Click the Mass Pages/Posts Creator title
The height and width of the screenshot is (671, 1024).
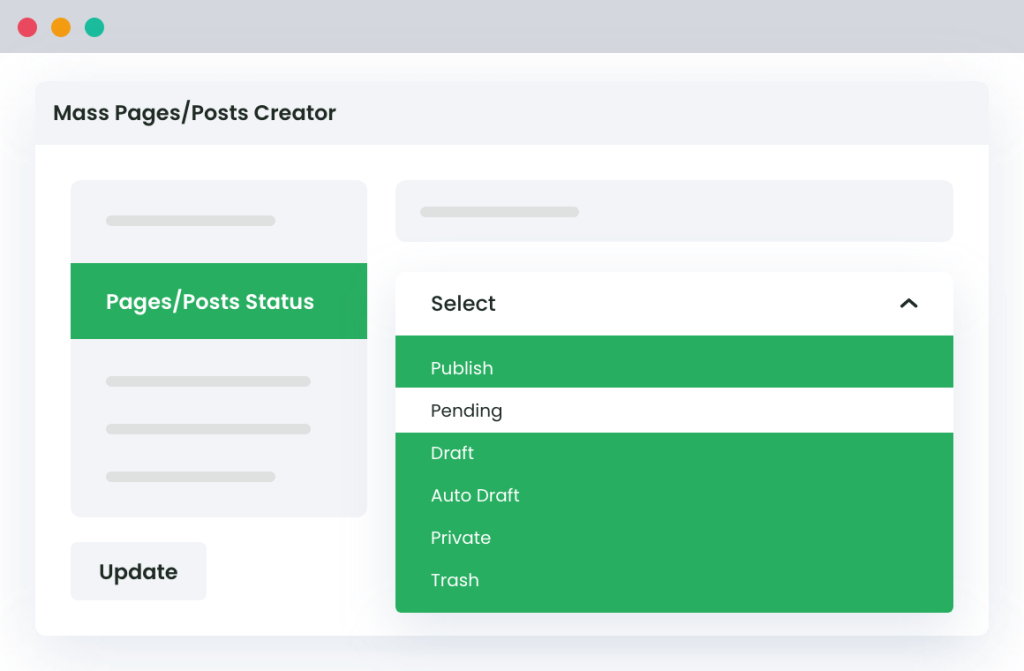pos(195,113)
